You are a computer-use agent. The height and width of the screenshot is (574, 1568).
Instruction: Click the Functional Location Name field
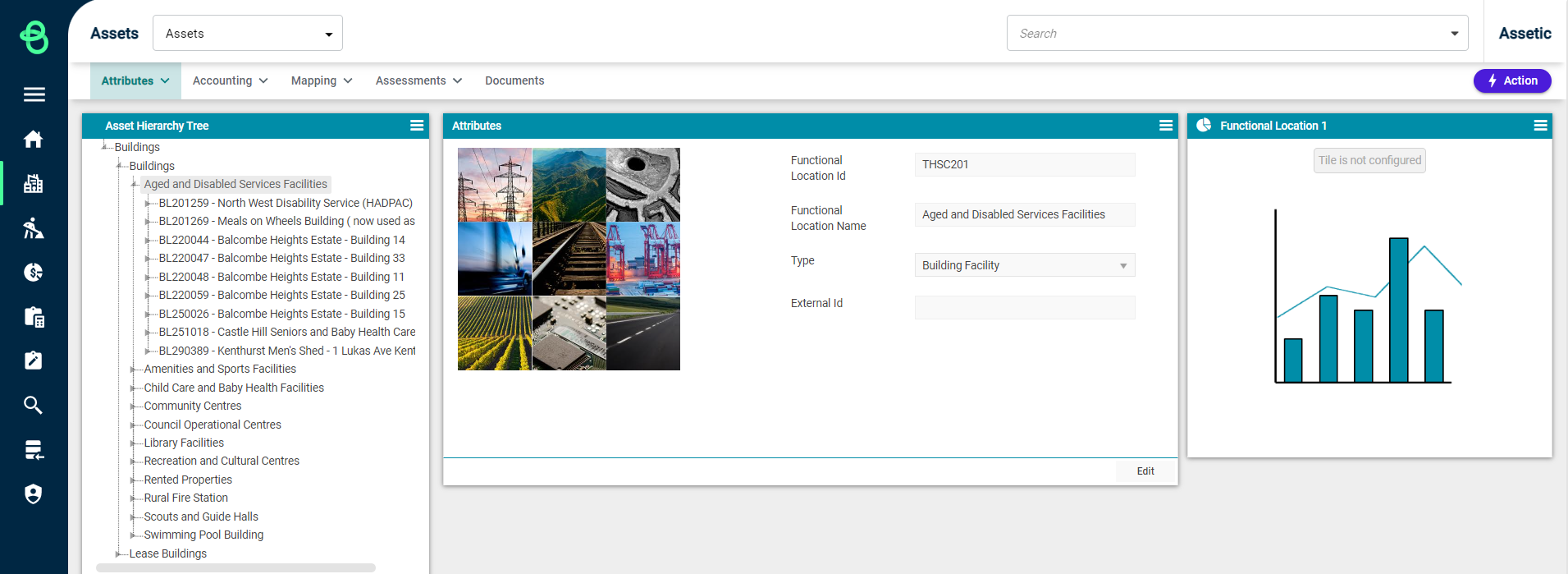[1025, 214]
